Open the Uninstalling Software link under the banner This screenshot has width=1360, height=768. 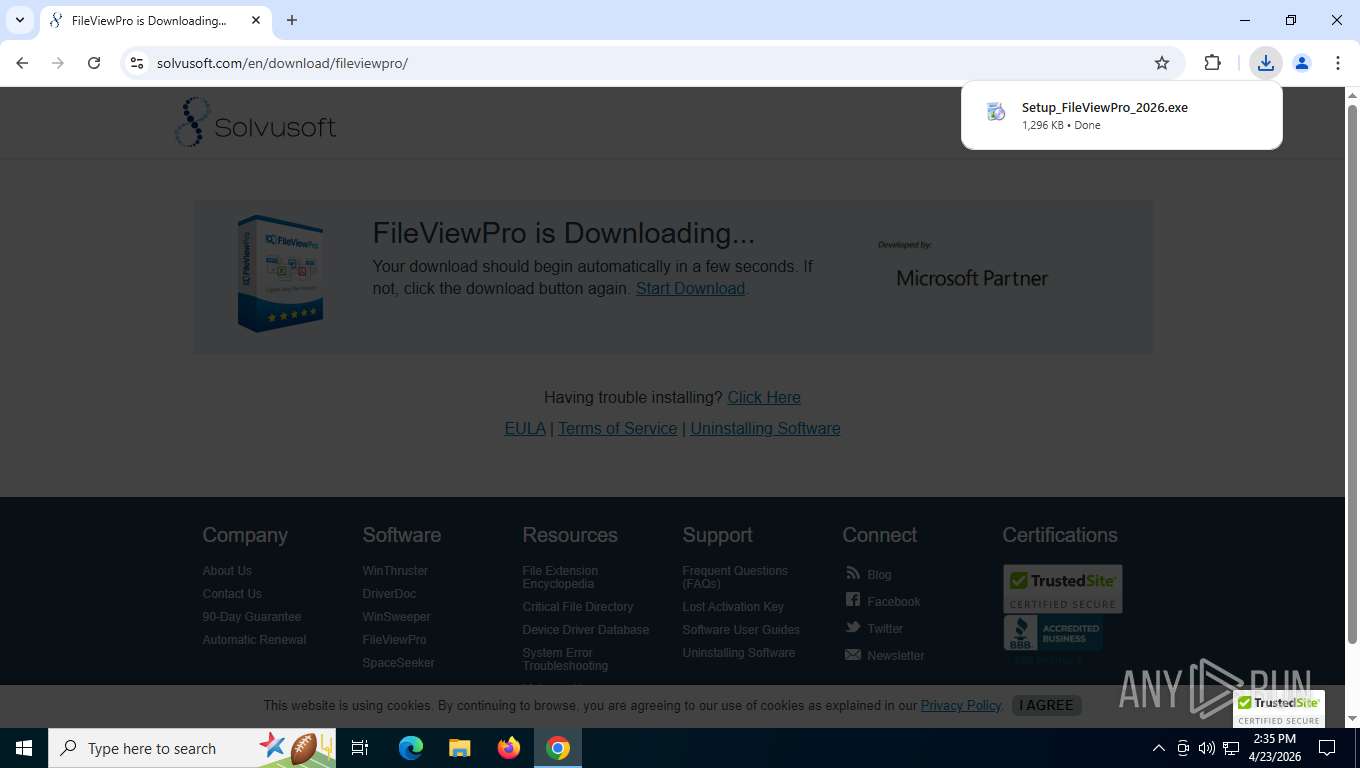pyautogui.click(x=765, y=428)
